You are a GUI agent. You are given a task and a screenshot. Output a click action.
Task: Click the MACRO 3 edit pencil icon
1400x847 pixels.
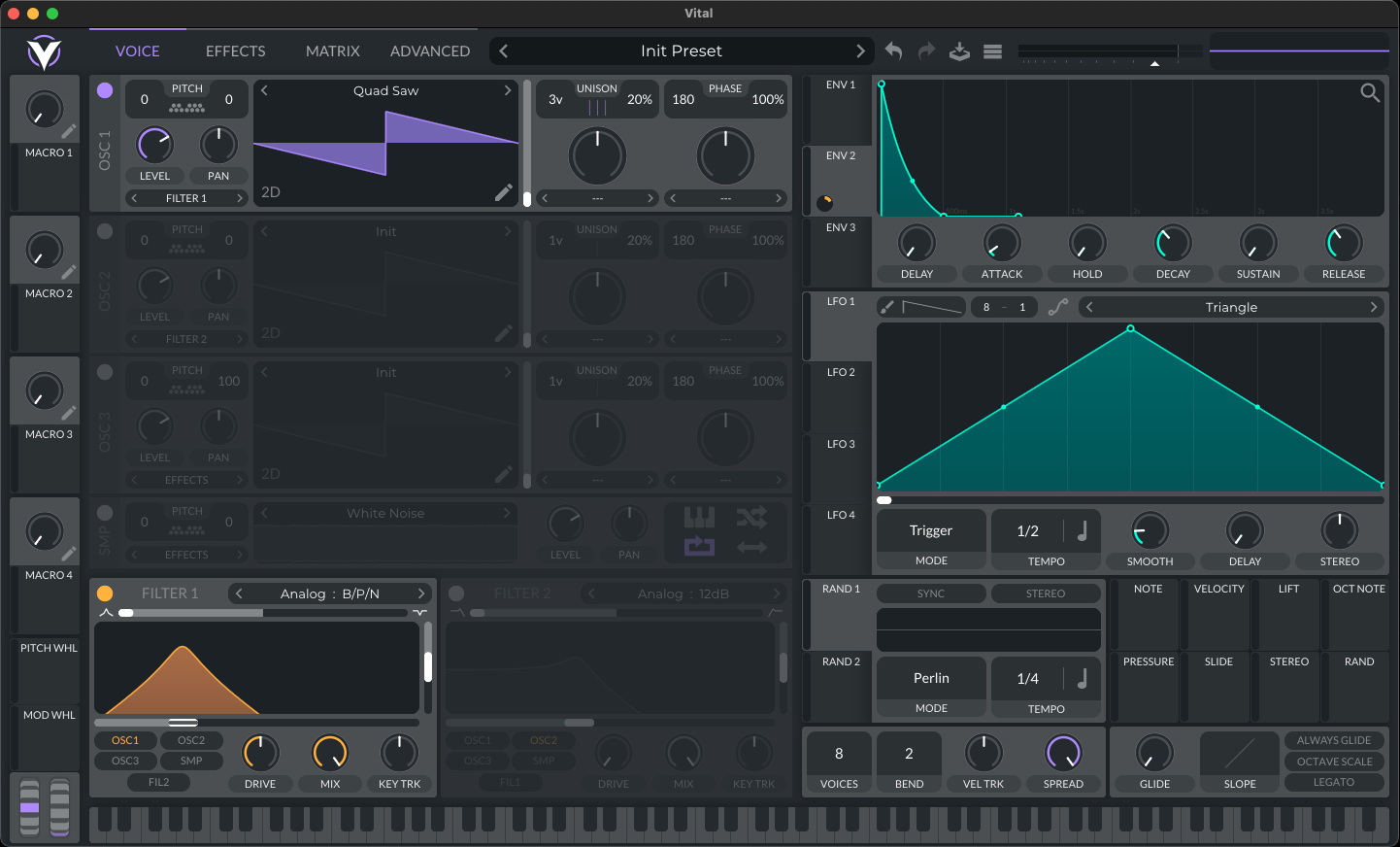[69, 413]
